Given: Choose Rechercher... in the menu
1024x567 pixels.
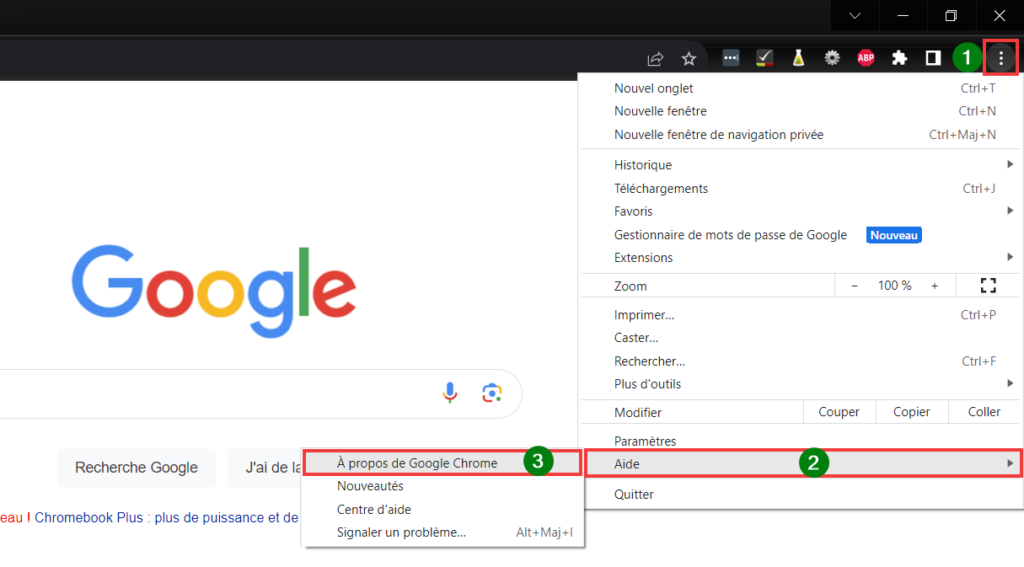Looking at the screenshot, I should tap(801, 361).
